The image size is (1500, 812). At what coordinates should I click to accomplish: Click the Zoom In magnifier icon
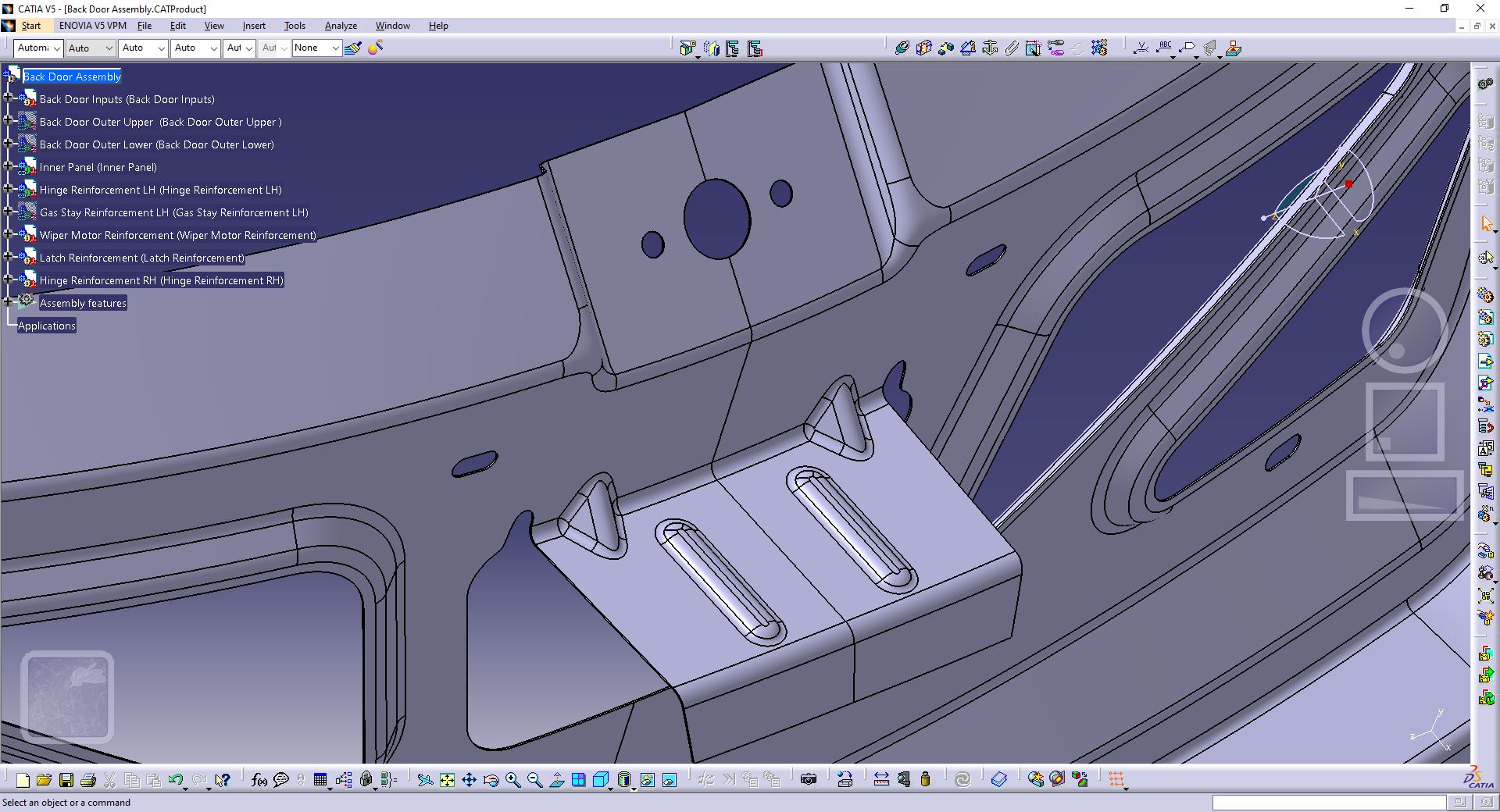[x=512, y=779]
